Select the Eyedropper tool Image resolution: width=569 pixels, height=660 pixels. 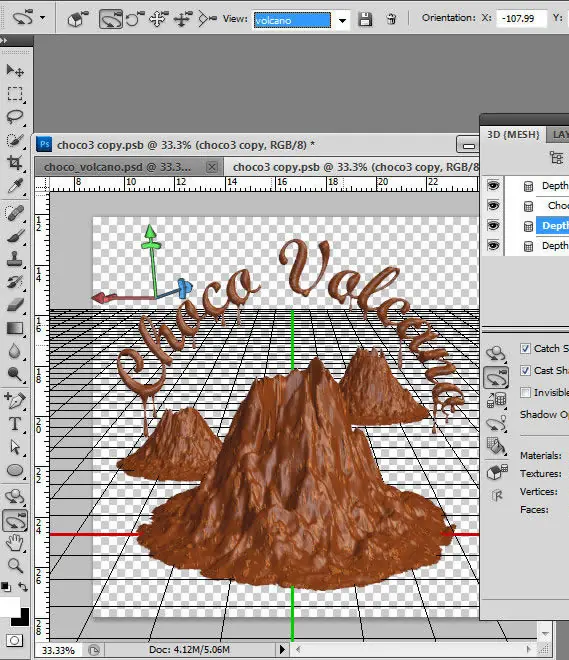pyautogui.click(x=15, y=185)
